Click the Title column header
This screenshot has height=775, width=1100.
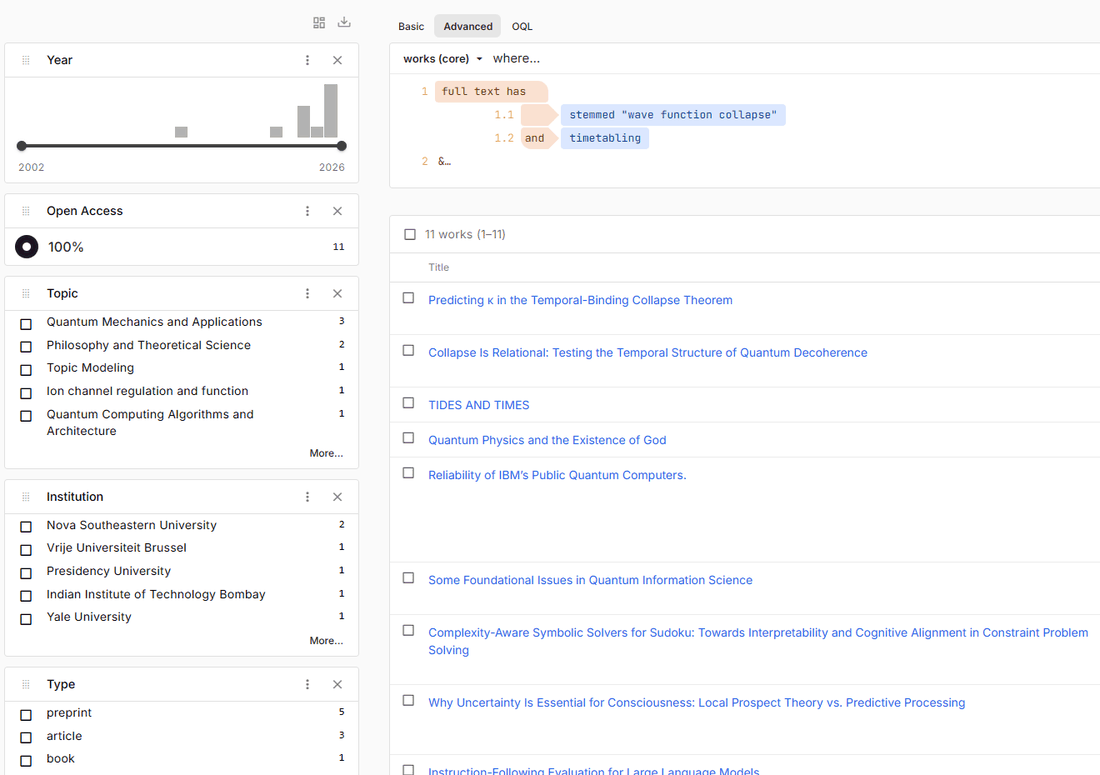[x=438, y=267]
